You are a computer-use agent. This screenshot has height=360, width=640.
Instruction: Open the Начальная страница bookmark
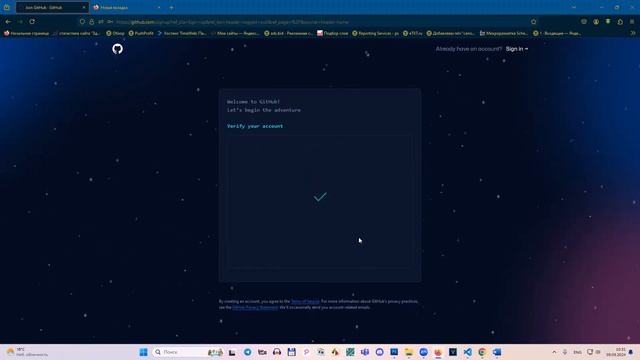click(27, 33)
